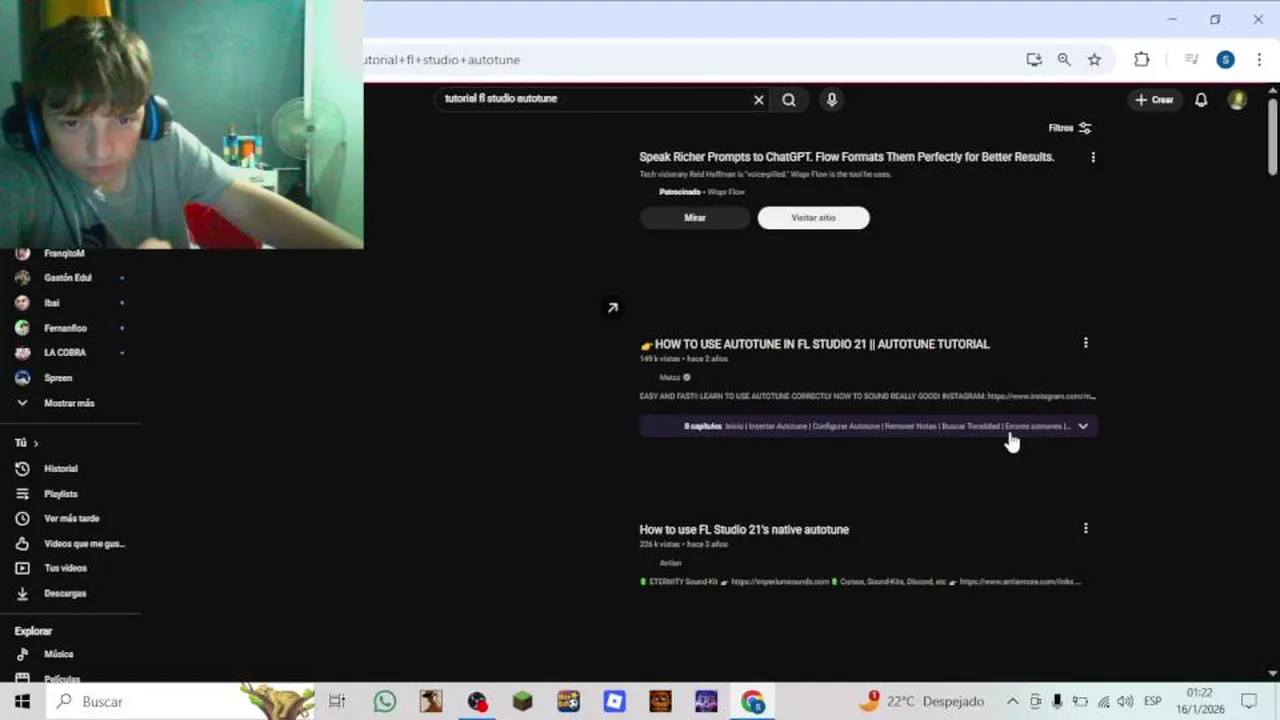Open Roblox from the taskbar
The image size is (1280, 720).
(614, 702)
